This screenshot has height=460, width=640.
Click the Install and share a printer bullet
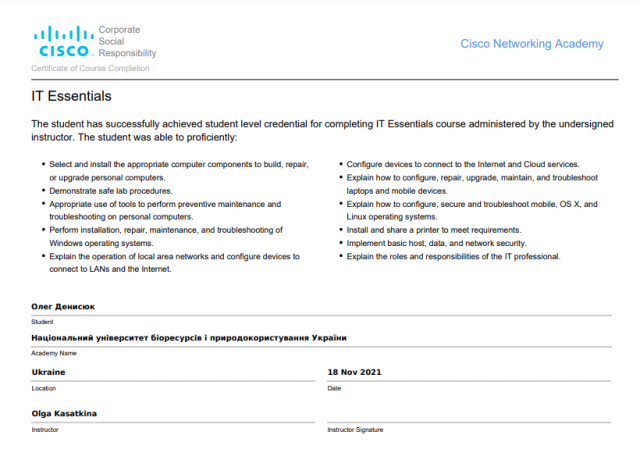click(419, 230)
